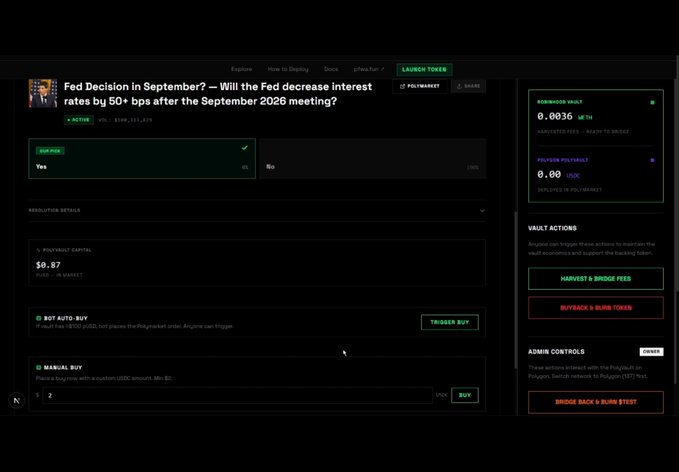The width and height of the screenshot is (679, 472).
Task: Click the Active status badge
Action: pyautogui.click(x=79, y=120)
